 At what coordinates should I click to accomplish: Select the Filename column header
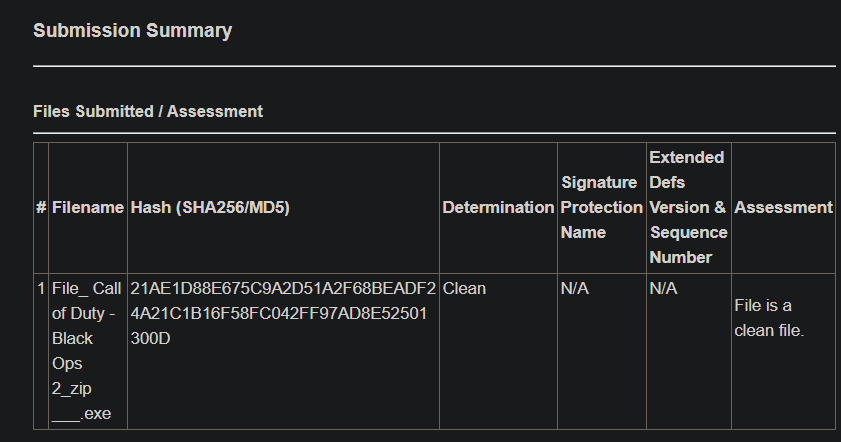tap(88, 207)
